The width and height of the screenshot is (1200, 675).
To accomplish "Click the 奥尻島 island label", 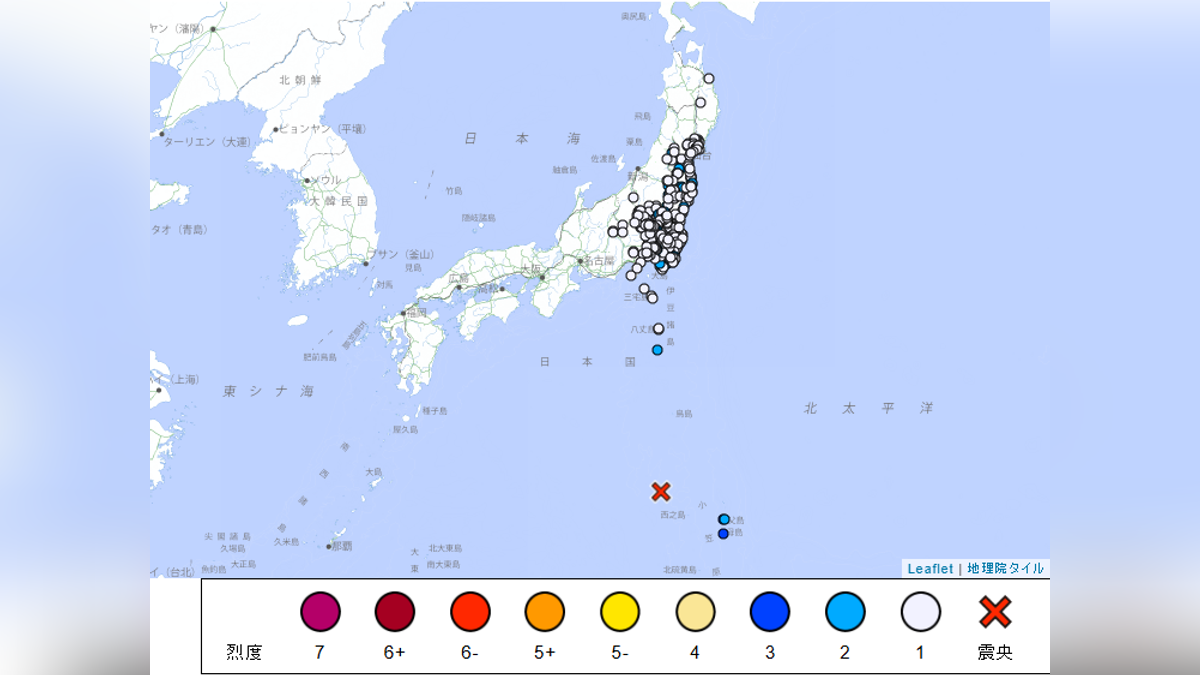I will pyautogui.click(x=634, y=16).
